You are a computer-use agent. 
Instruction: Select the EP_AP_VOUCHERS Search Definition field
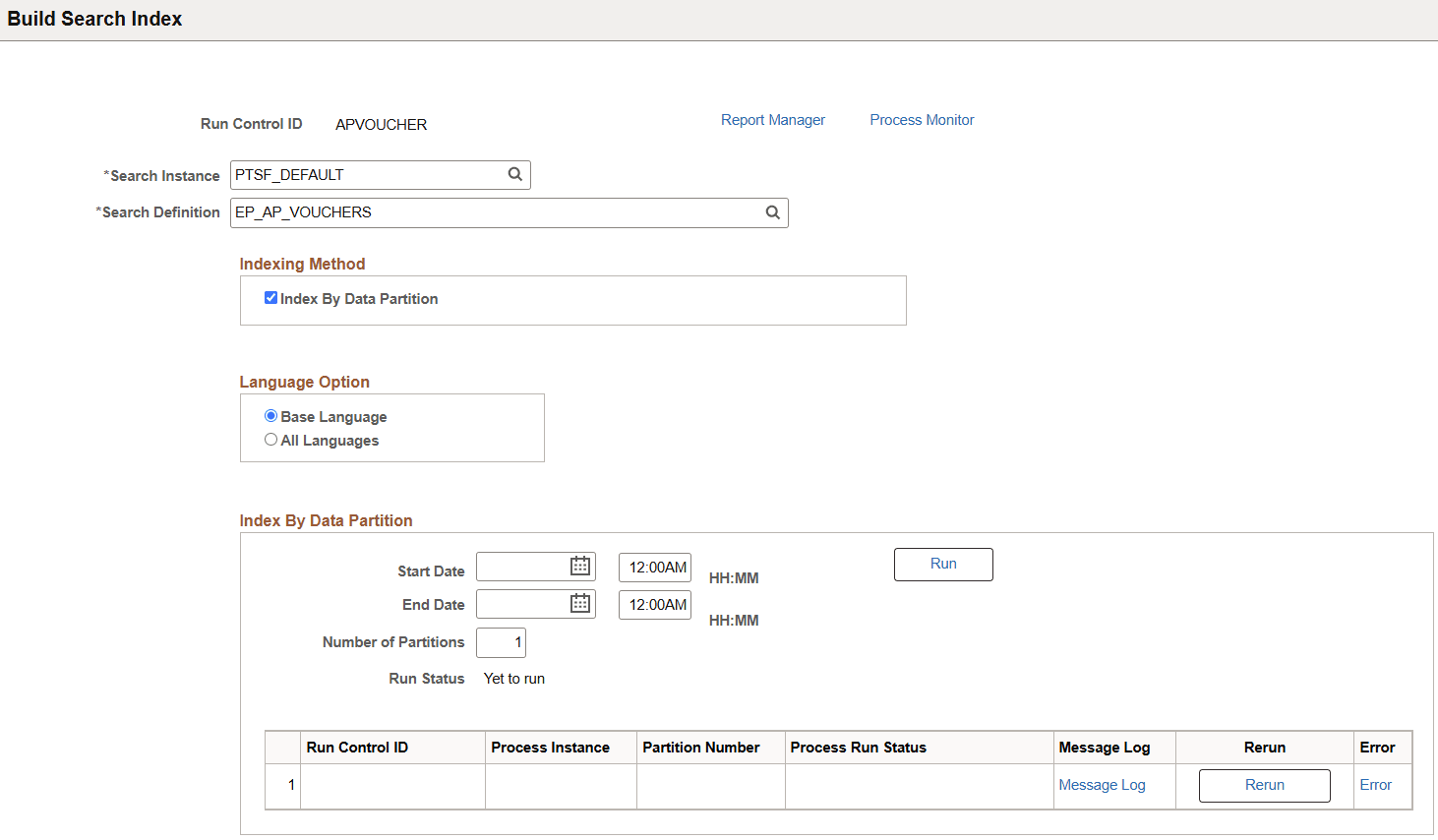click(492, 212)
